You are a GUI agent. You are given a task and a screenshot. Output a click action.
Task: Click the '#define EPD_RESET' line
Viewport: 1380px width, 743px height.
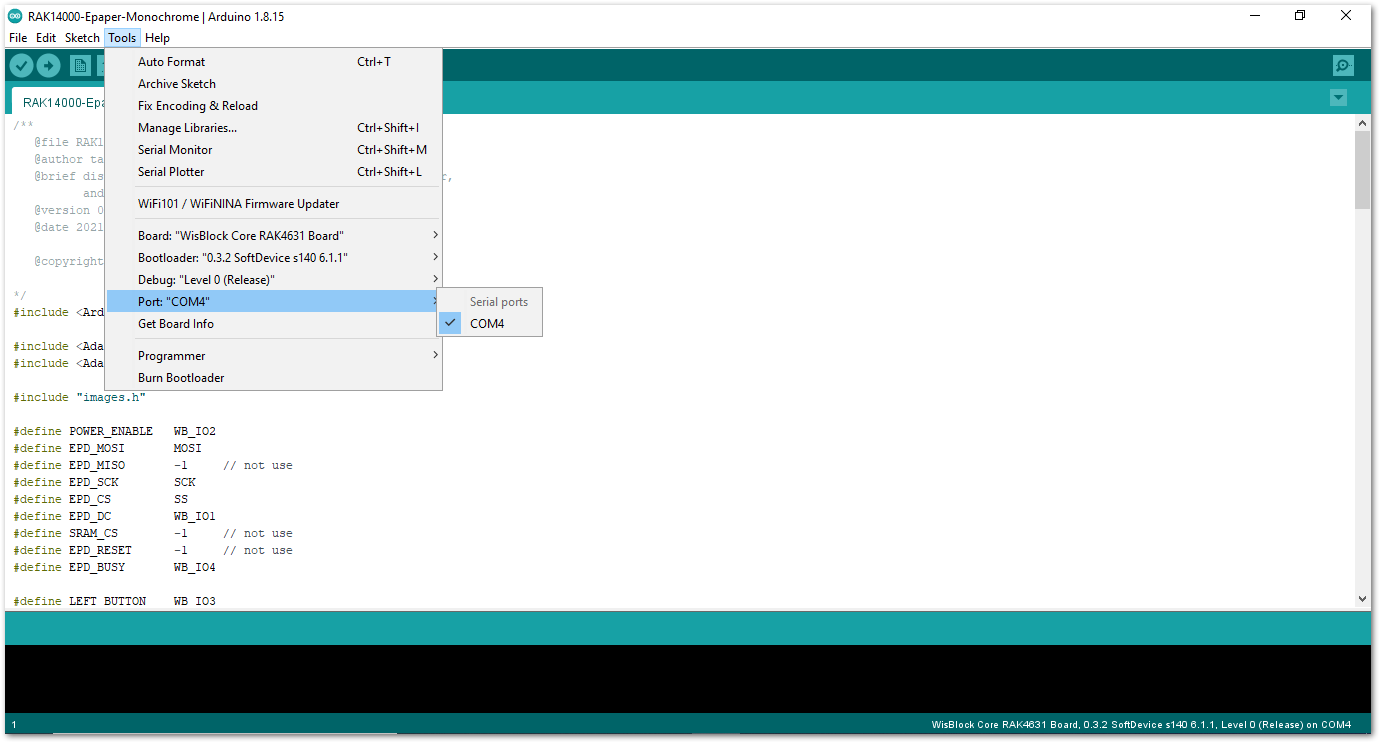(153, 551)
